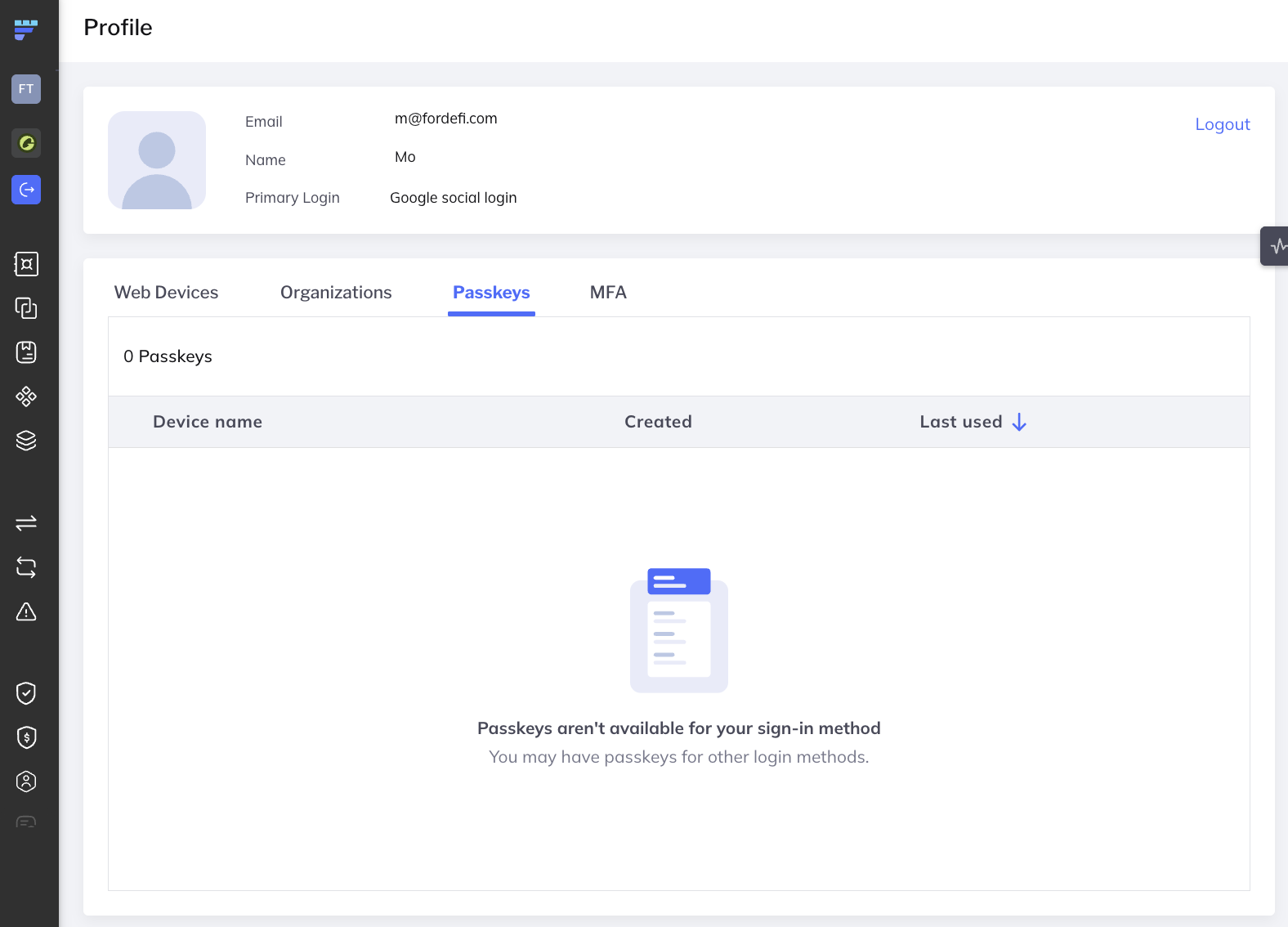Sort by the Created column header
Screen dimensions: 1288x927
tap(658, 422)
